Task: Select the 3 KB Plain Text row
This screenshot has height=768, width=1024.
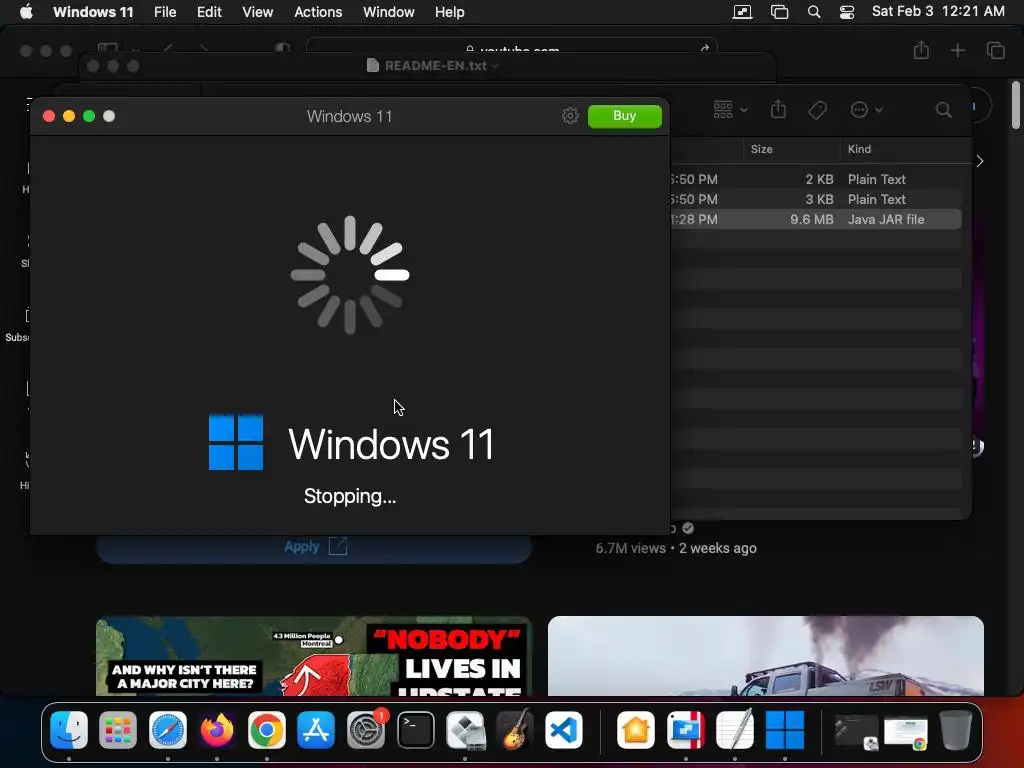Action: click(x=816, y=199)
